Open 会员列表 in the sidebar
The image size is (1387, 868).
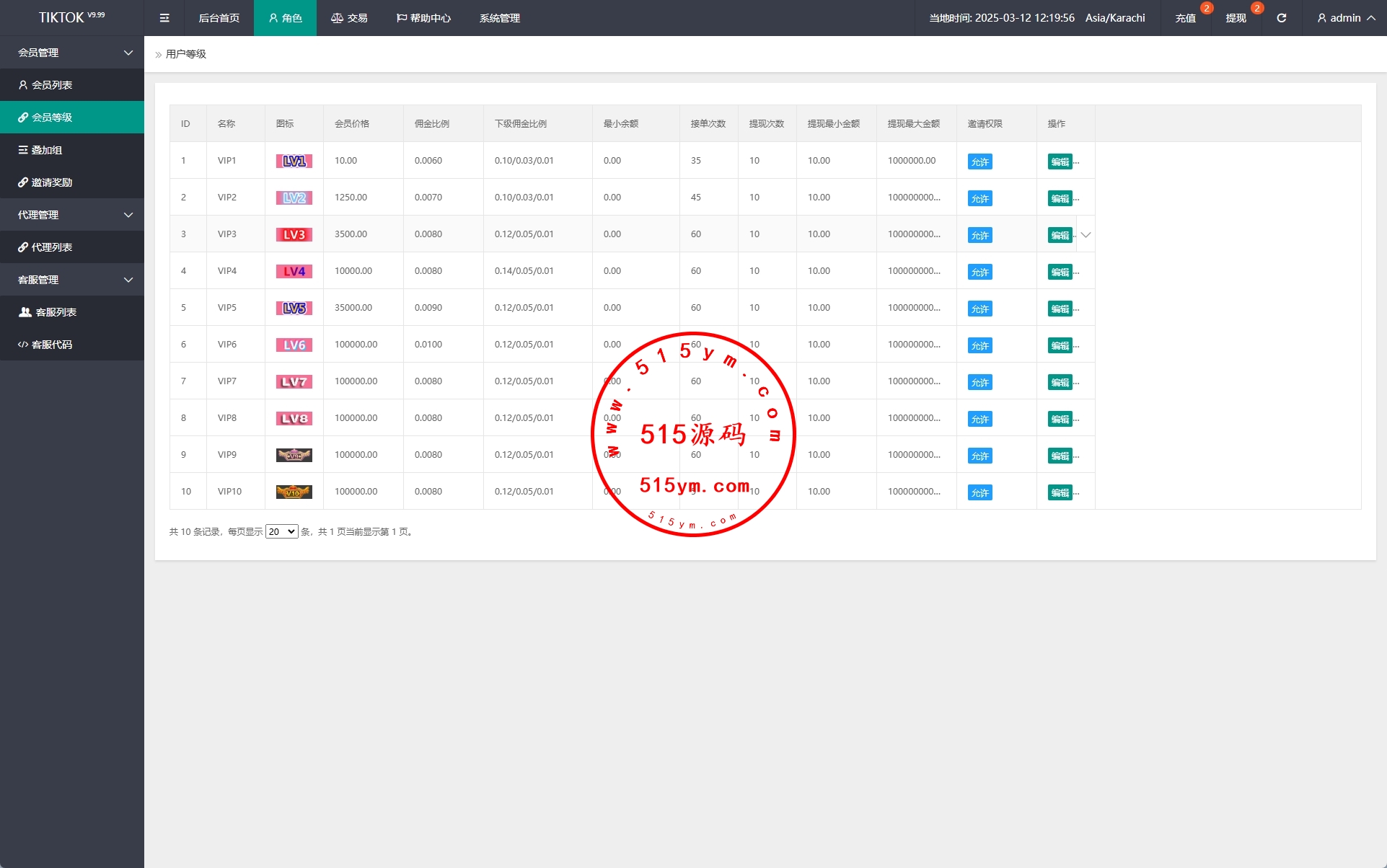pos(52,85)
